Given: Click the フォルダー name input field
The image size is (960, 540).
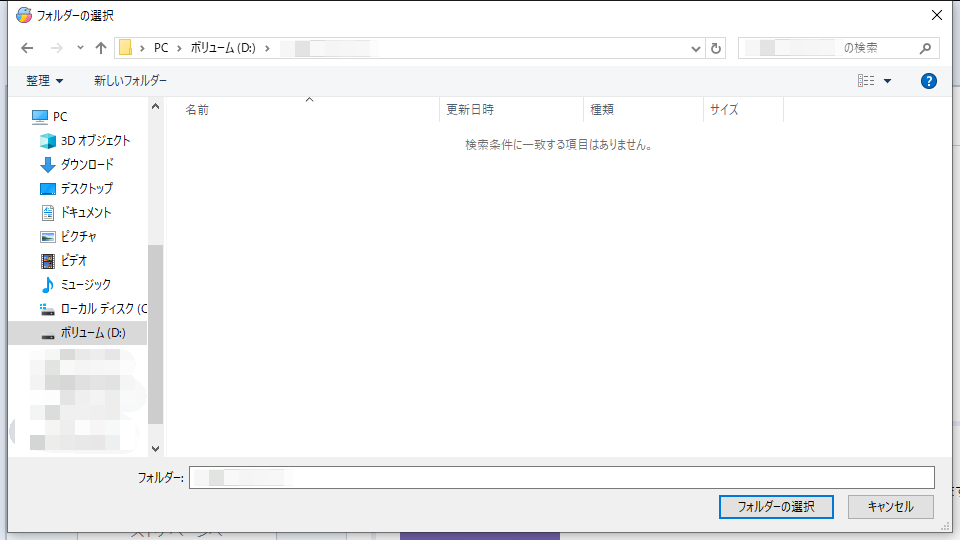Looking at the screenshot, I should coord(562,478).
